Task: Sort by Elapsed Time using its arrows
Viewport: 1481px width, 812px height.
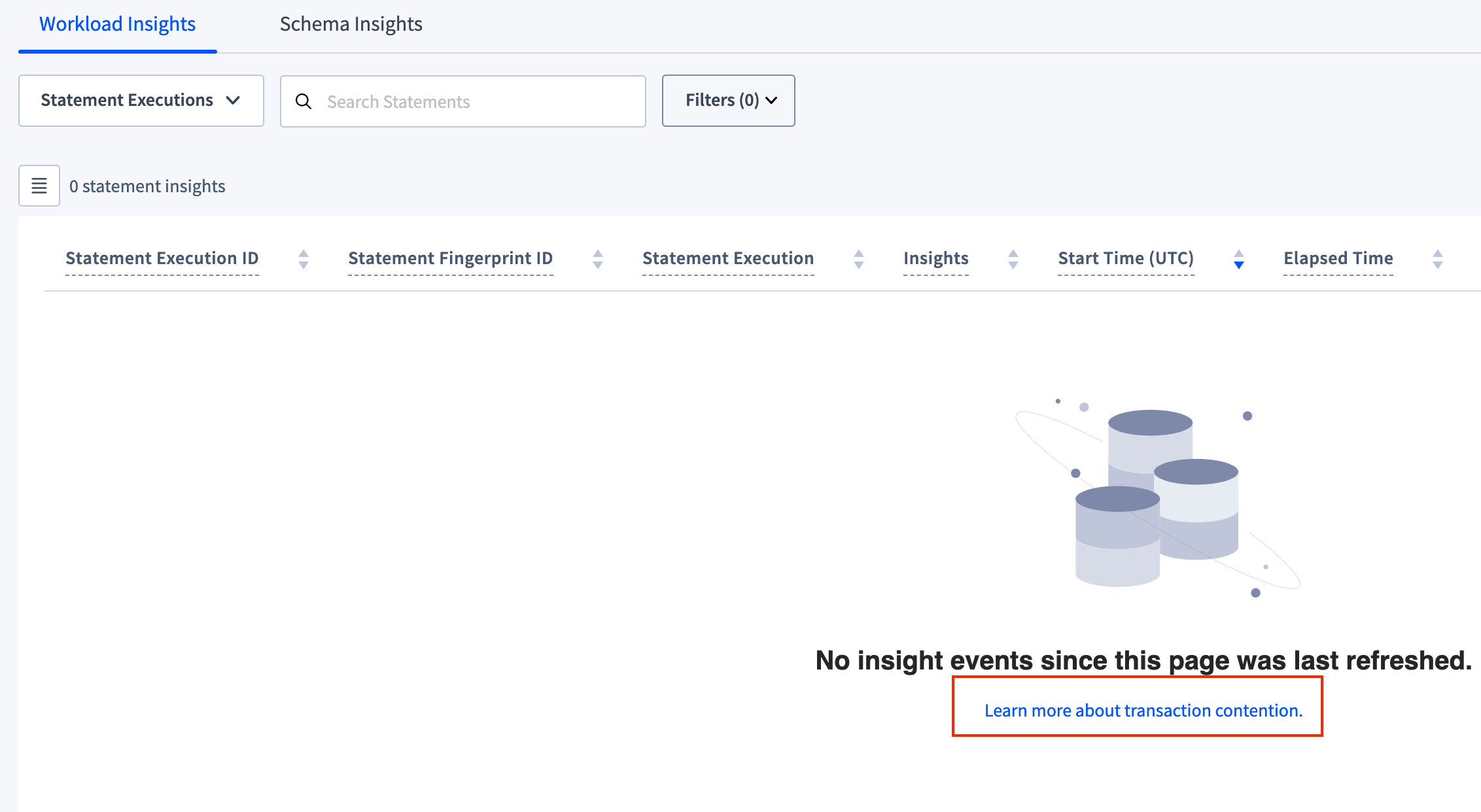Action: coord(1437,259)
